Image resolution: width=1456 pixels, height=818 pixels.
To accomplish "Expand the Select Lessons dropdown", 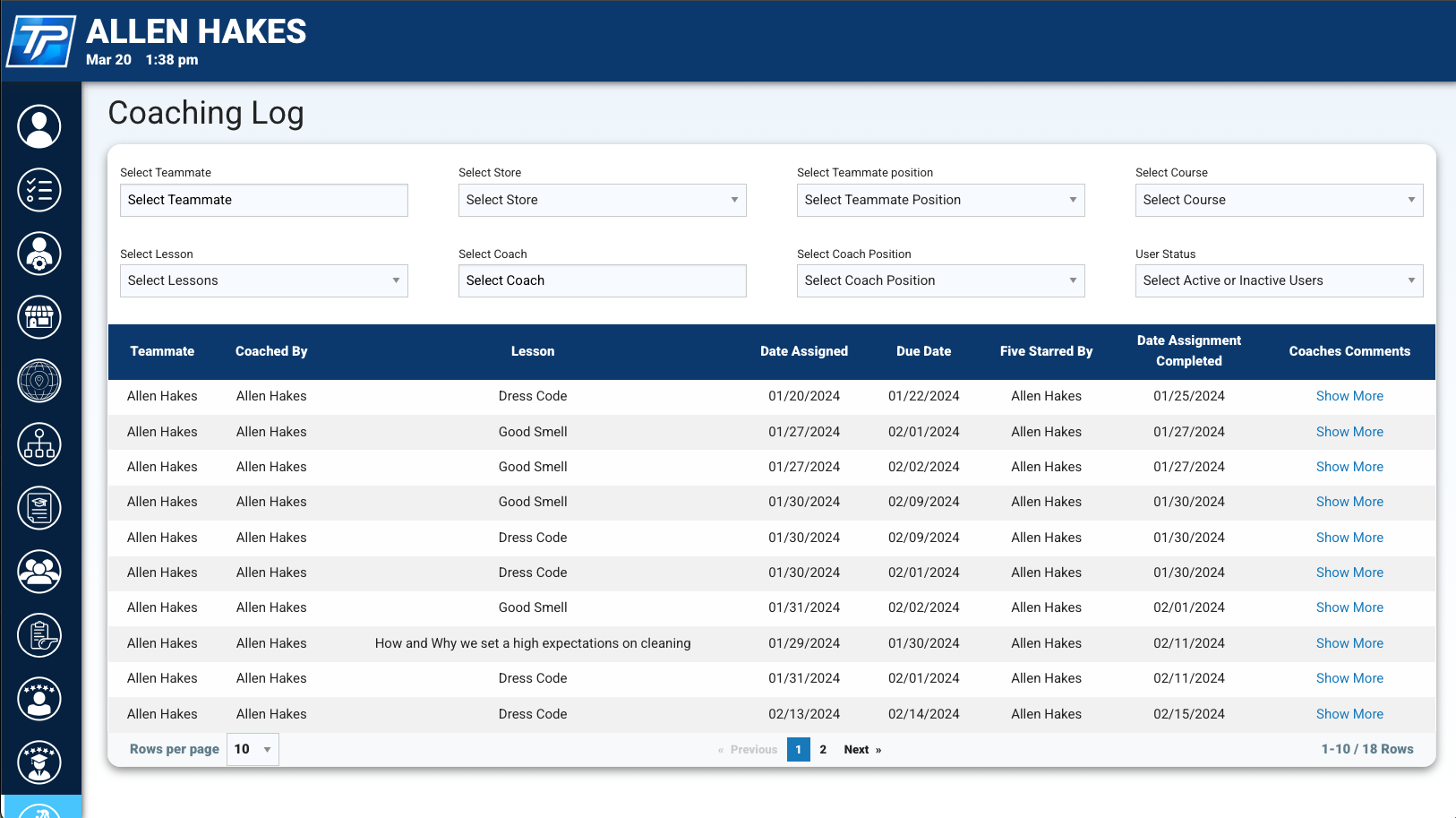I will 263,280.
